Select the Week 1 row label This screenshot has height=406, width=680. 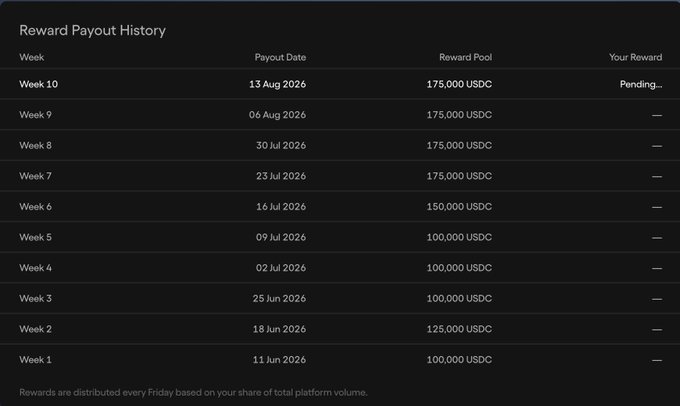tap(35, 360)
